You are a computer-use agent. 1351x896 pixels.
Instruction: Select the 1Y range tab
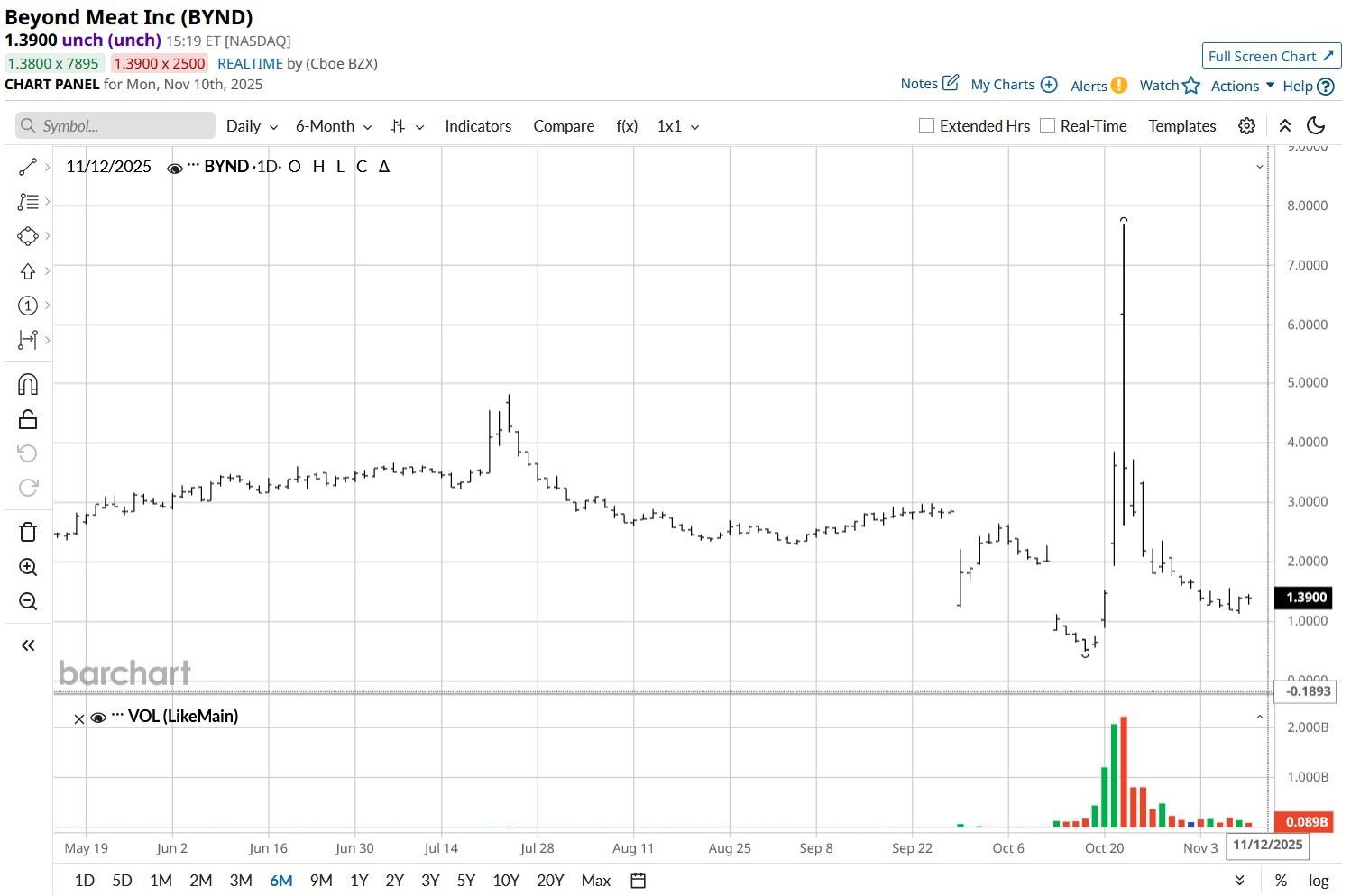[359, 881]
